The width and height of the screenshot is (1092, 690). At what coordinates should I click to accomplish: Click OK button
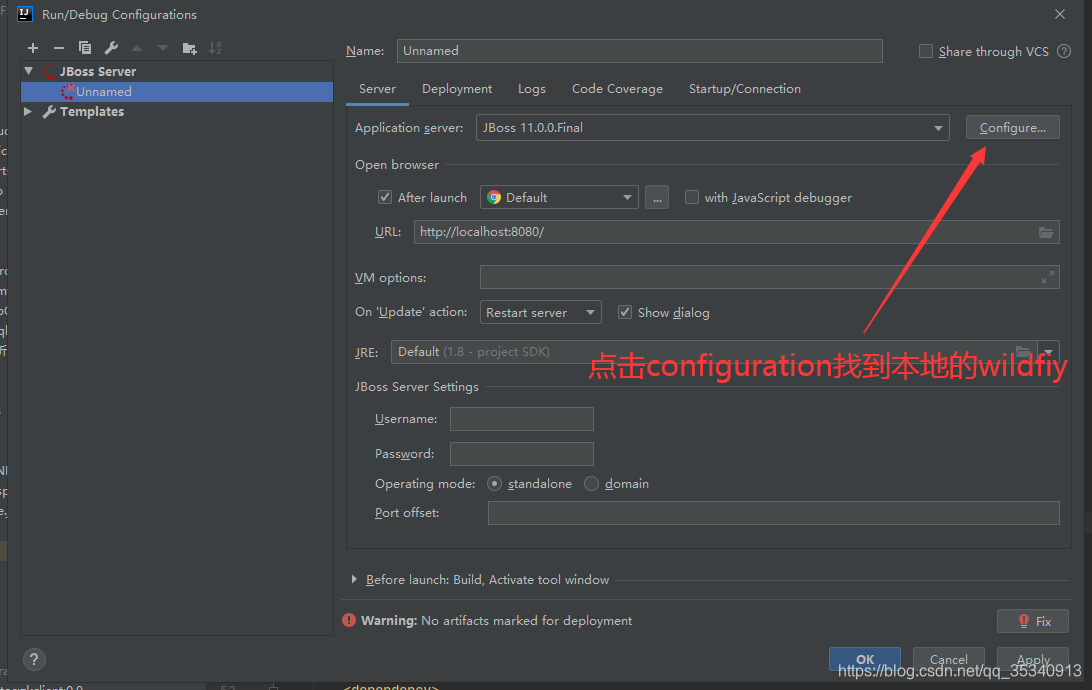tap(864, 659)
